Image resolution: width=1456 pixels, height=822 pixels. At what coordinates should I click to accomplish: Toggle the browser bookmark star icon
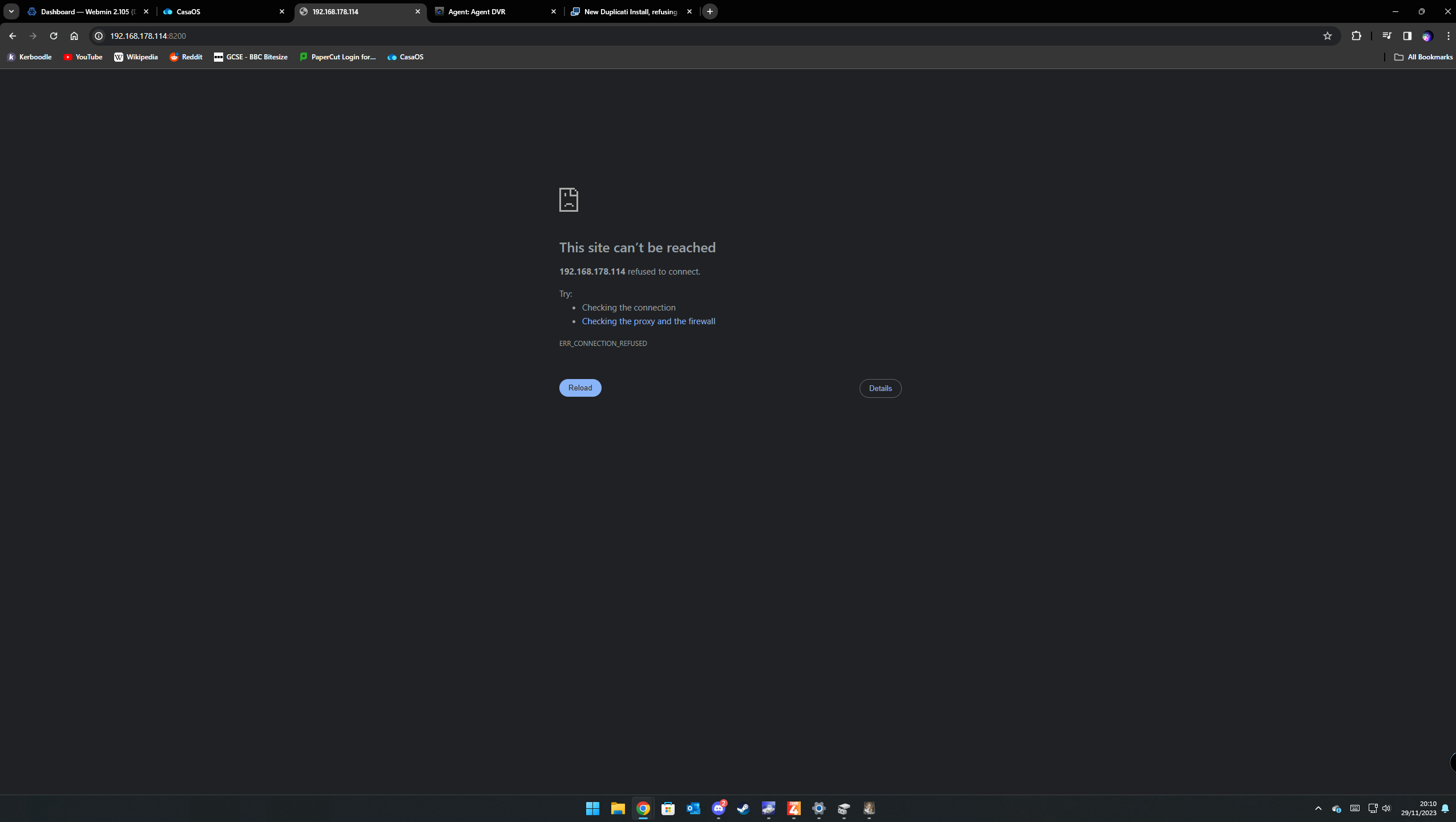(x=1327, y=36)
